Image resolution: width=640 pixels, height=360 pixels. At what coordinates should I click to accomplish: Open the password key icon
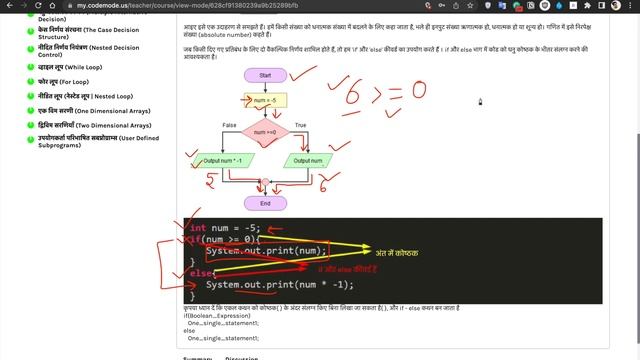pyautogui.click(x=442, y=5)
